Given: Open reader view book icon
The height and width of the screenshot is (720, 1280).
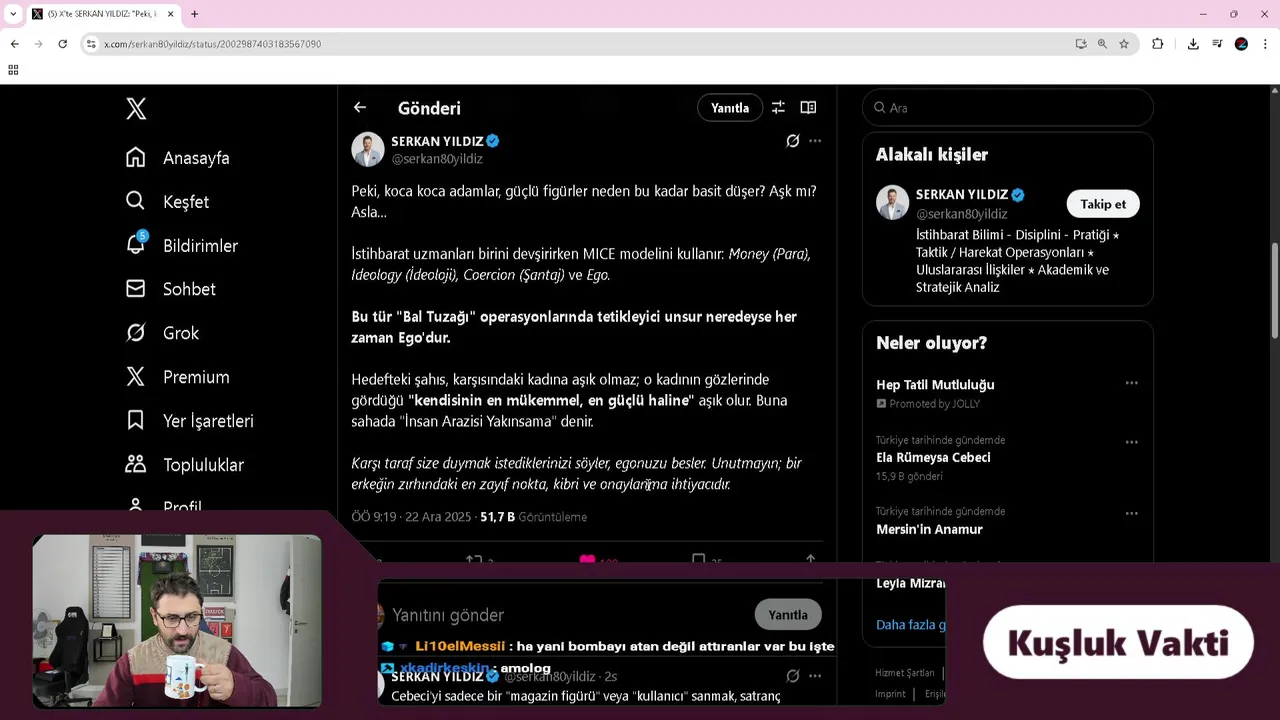Looking at the screenshot, I should [x=808, y=108].
